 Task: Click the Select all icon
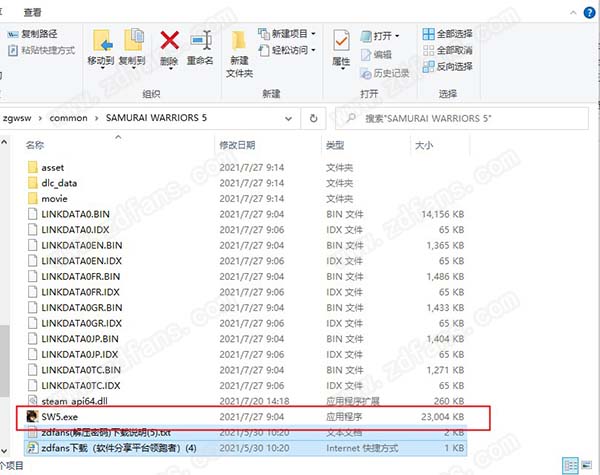(x=429, y=34)
